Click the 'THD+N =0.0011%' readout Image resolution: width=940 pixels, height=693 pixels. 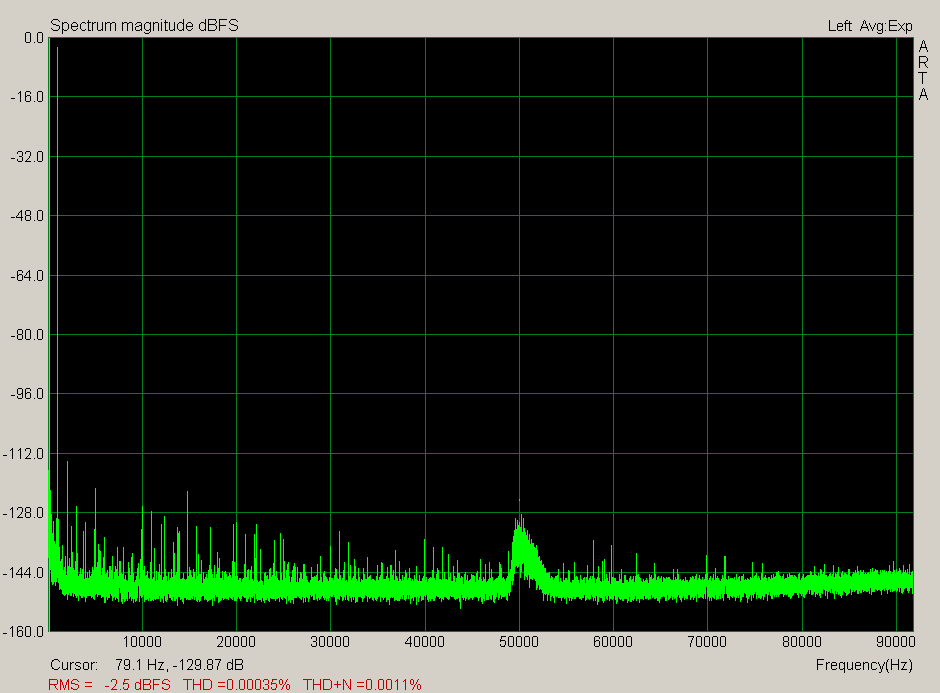[x=362, y=685]
